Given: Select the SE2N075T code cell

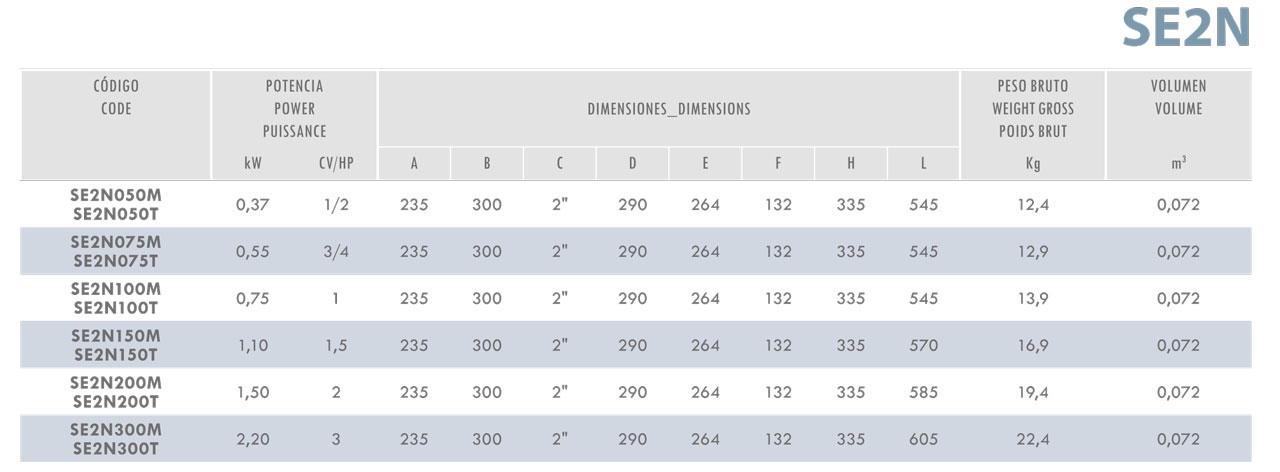Looking at the screenshot, I should point(116,259).
